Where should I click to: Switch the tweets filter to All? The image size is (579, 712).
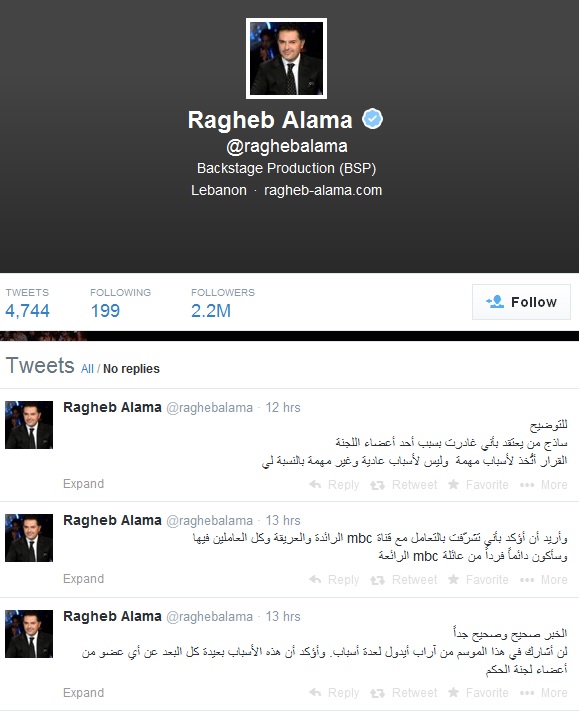pyautogui.click(x=87, y=369)
